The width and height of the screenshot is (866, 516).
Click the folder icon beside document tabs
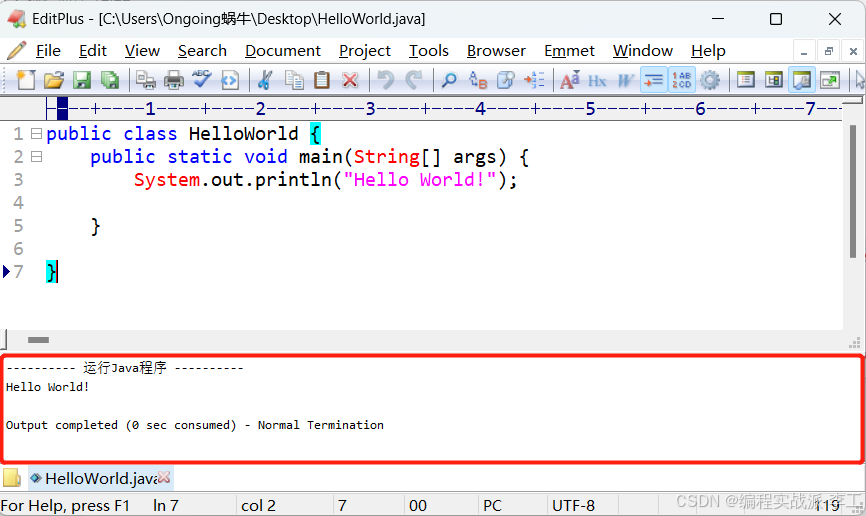click(12, 478)
